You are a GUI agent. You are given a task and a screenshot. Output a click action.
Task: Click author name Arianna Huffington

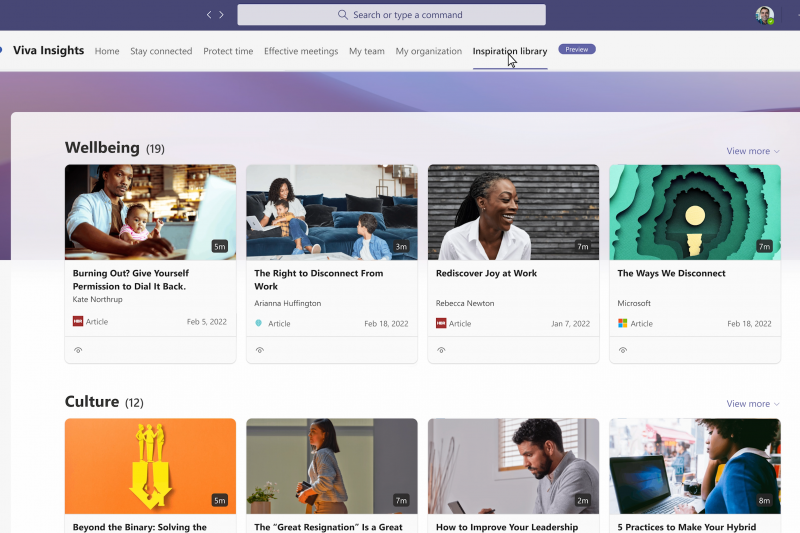288,303
